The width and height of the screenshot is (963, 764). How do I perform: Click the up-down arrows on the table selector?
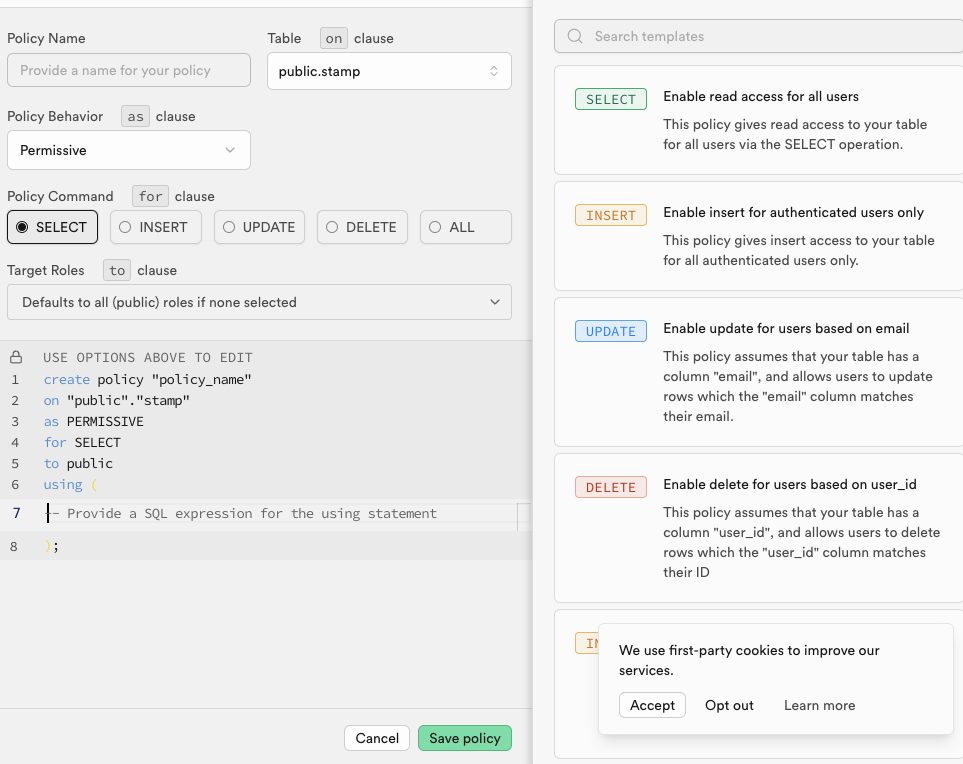coord(494,71)
